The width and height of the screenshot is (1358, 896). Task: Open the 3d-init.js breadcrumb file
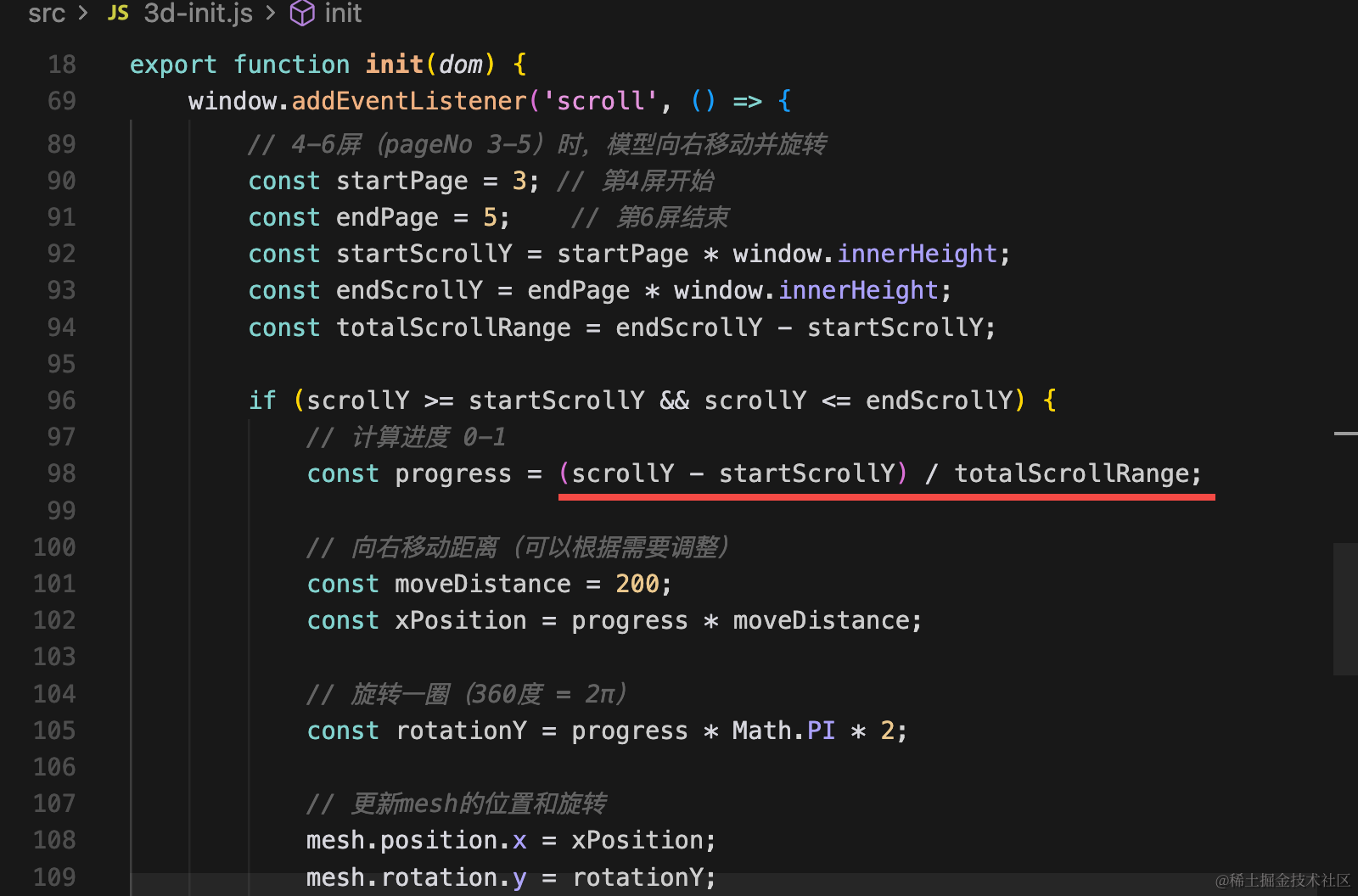[198, 13]
